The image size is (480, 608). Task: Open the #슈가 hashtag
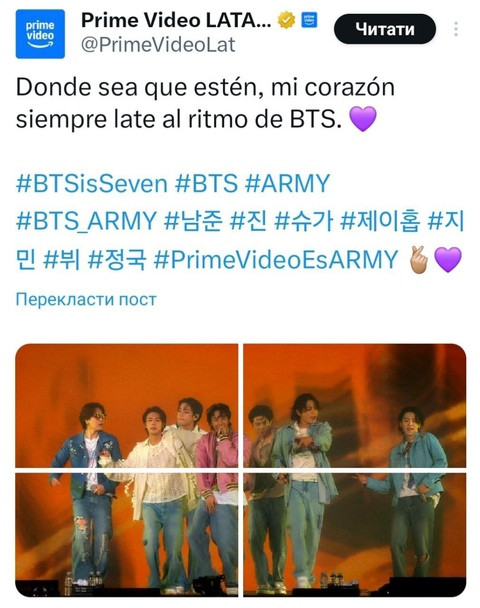pos(303,221)
